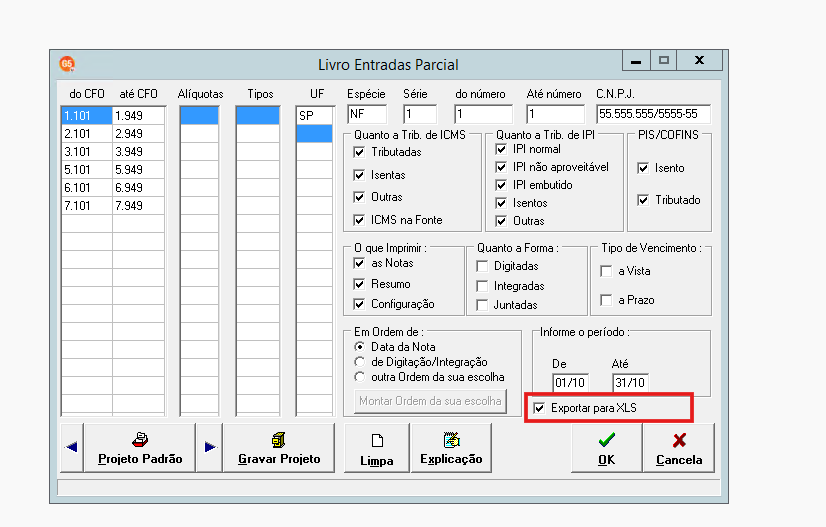Click the C.N.P.J. input field
This screenshot has height=527, width=826.
point(653,114)
